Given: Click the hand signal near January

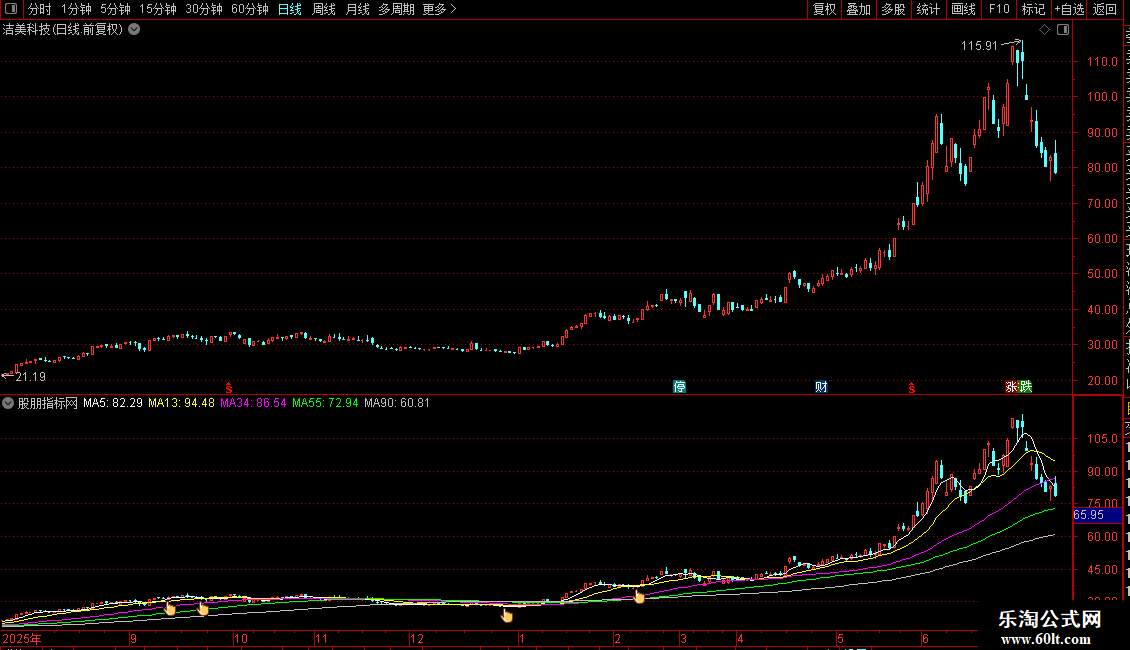Looking at the screenshot, I should tap(507, 615).
